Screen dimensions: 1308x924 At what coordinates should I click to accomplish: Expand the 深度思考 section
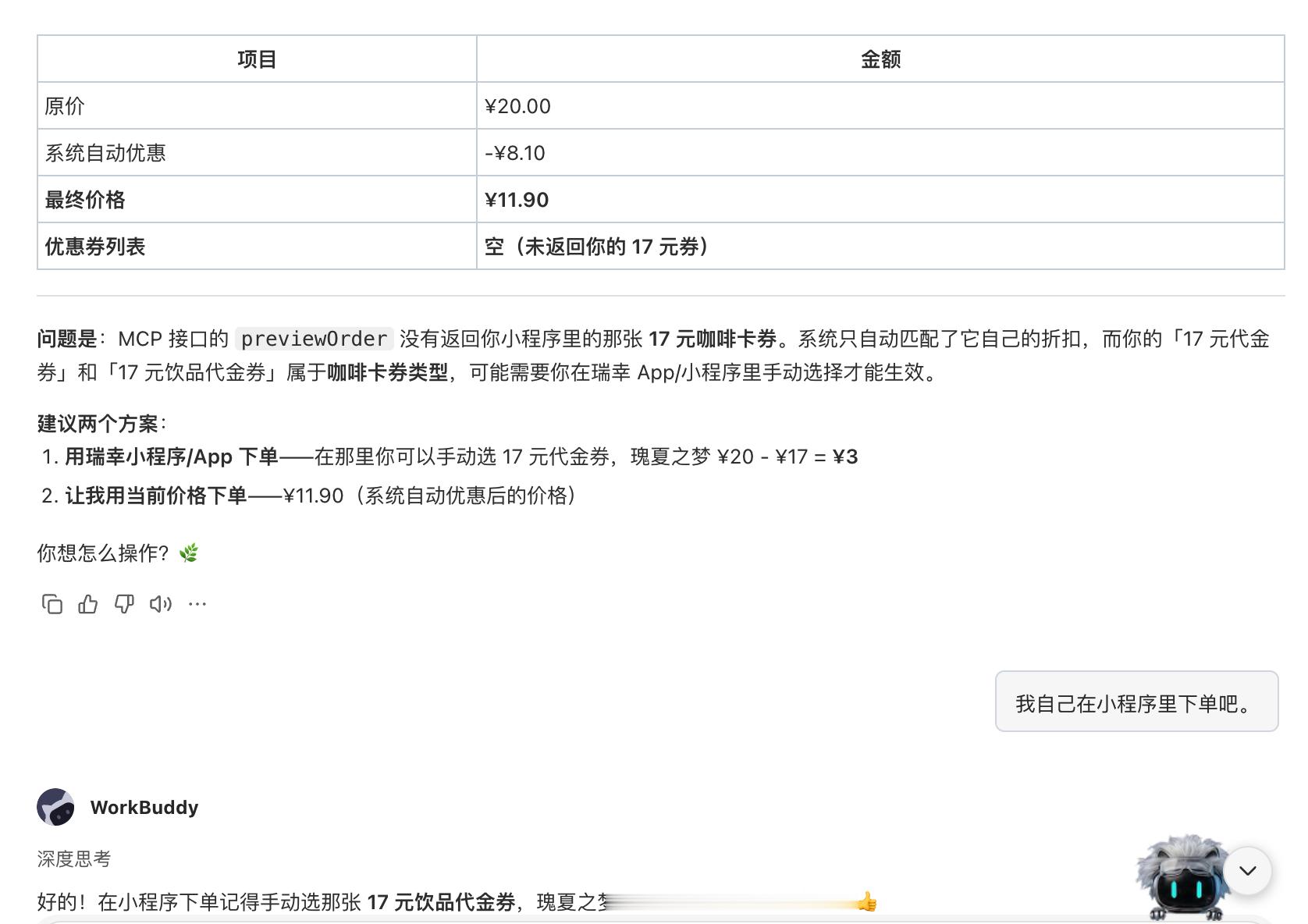coord(74,859)
